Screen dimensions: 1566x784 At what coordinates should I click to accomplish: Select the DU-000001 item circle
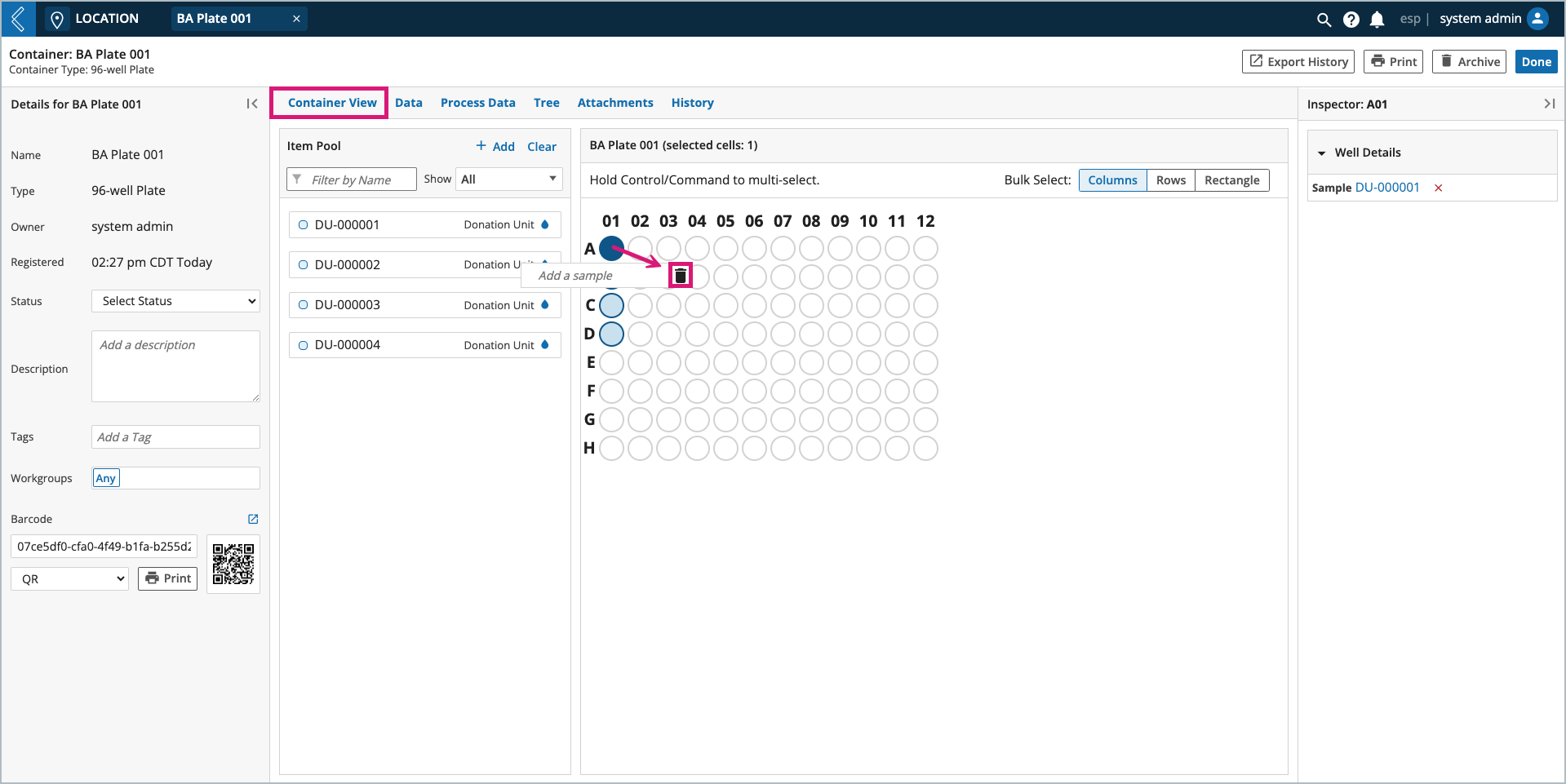tap(303, 225)
